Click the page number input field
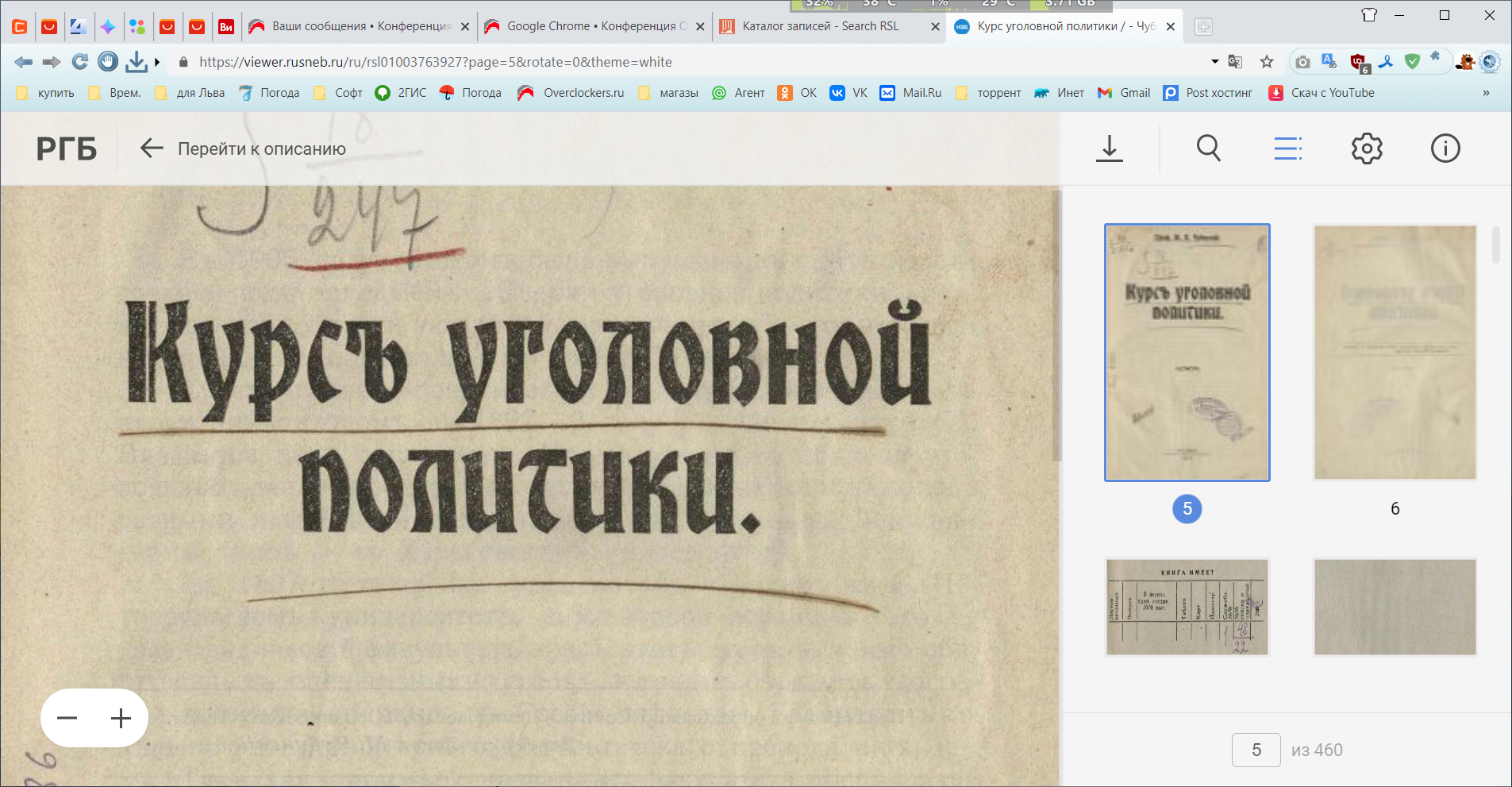 1256,750
